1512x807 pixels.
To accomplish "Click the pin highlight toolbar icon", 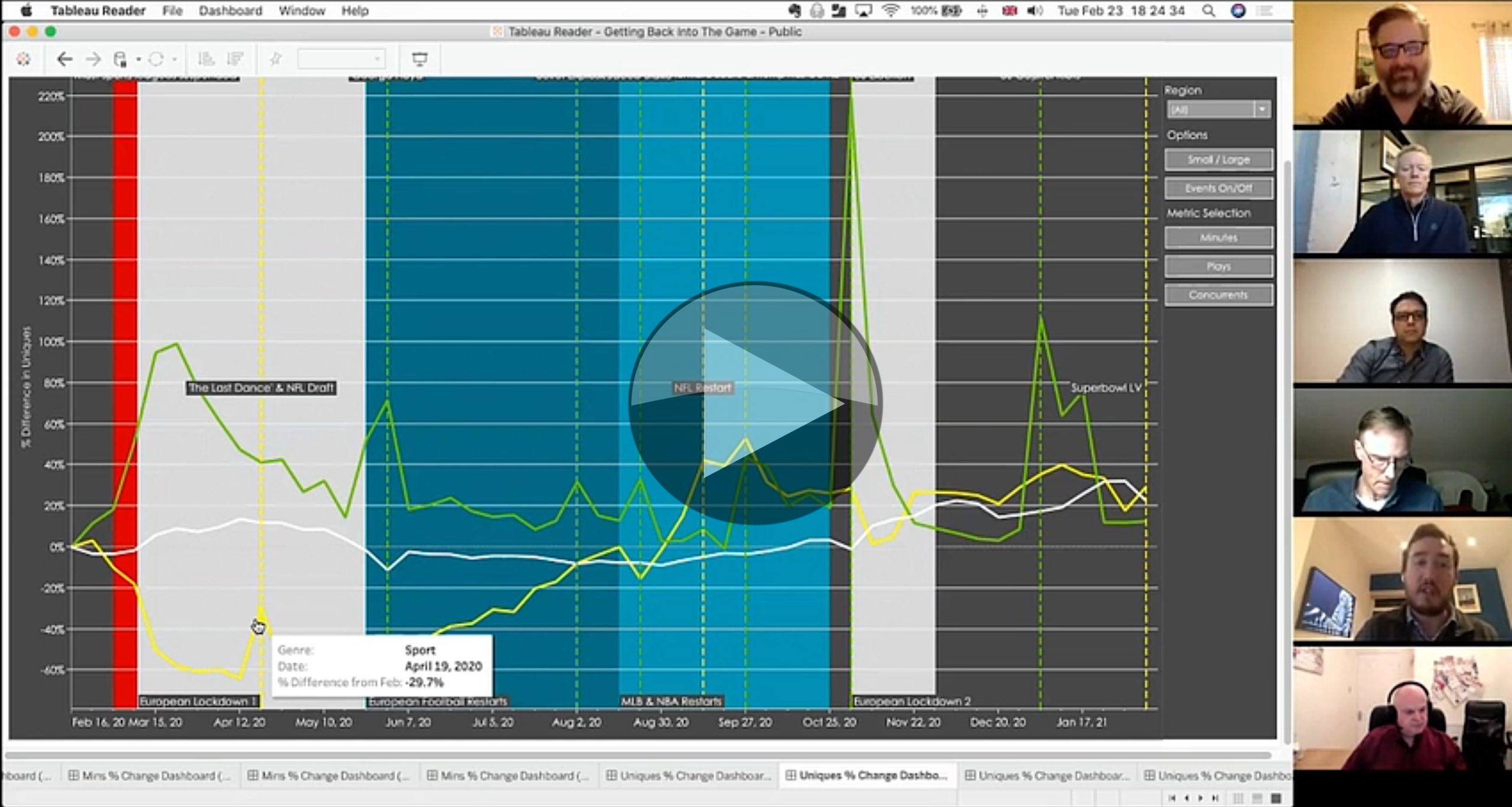I will [x=275, y=59].
